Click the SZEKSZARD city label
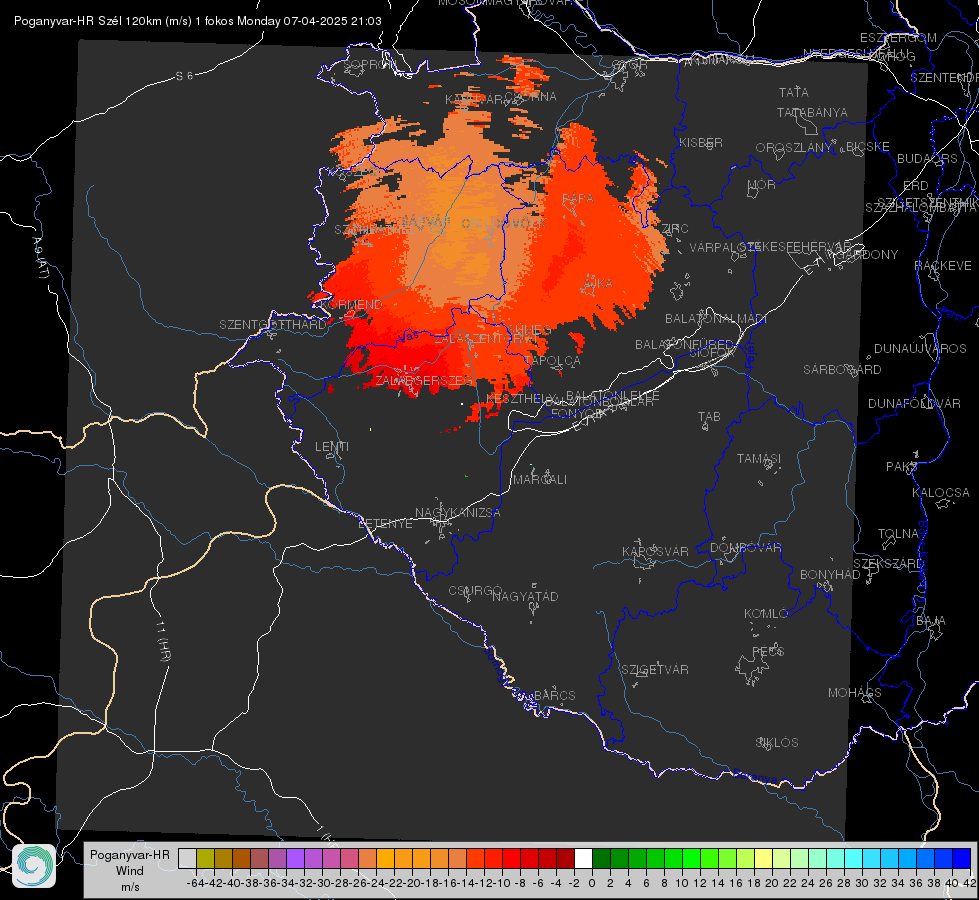The width and height of the screenshot is (979, 900). click(888, 564)
